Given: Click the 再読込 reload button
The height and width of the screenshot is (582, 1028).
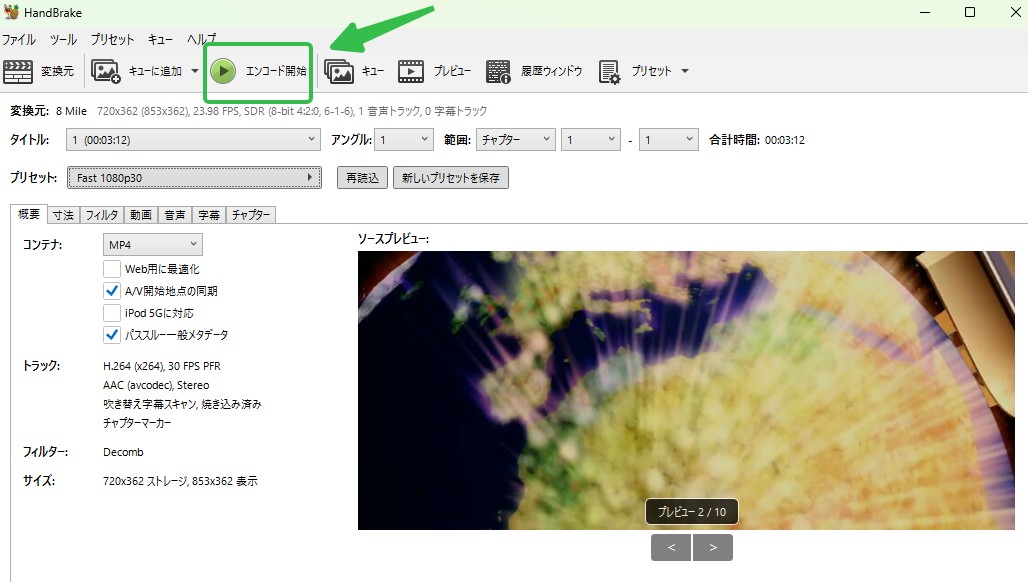Looking at the screenshot, I should [x=363, y=178].
